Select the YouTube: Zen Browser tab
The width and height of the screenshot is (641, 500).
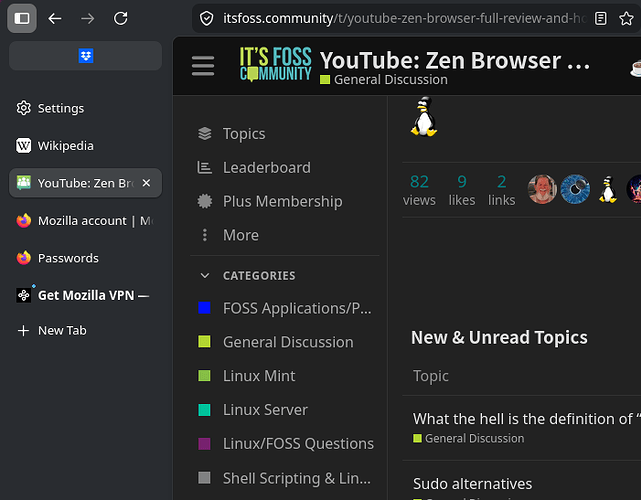pos(85,183)
